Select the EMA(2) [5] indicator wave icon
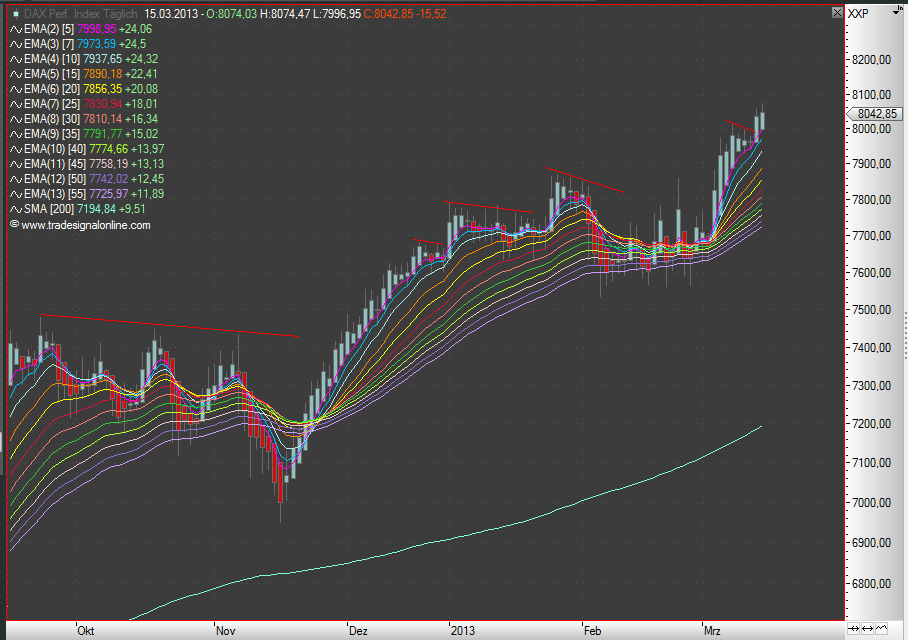The width and height of the screenshot is (908, 640). pyautogui.click(x=15, y=30)
